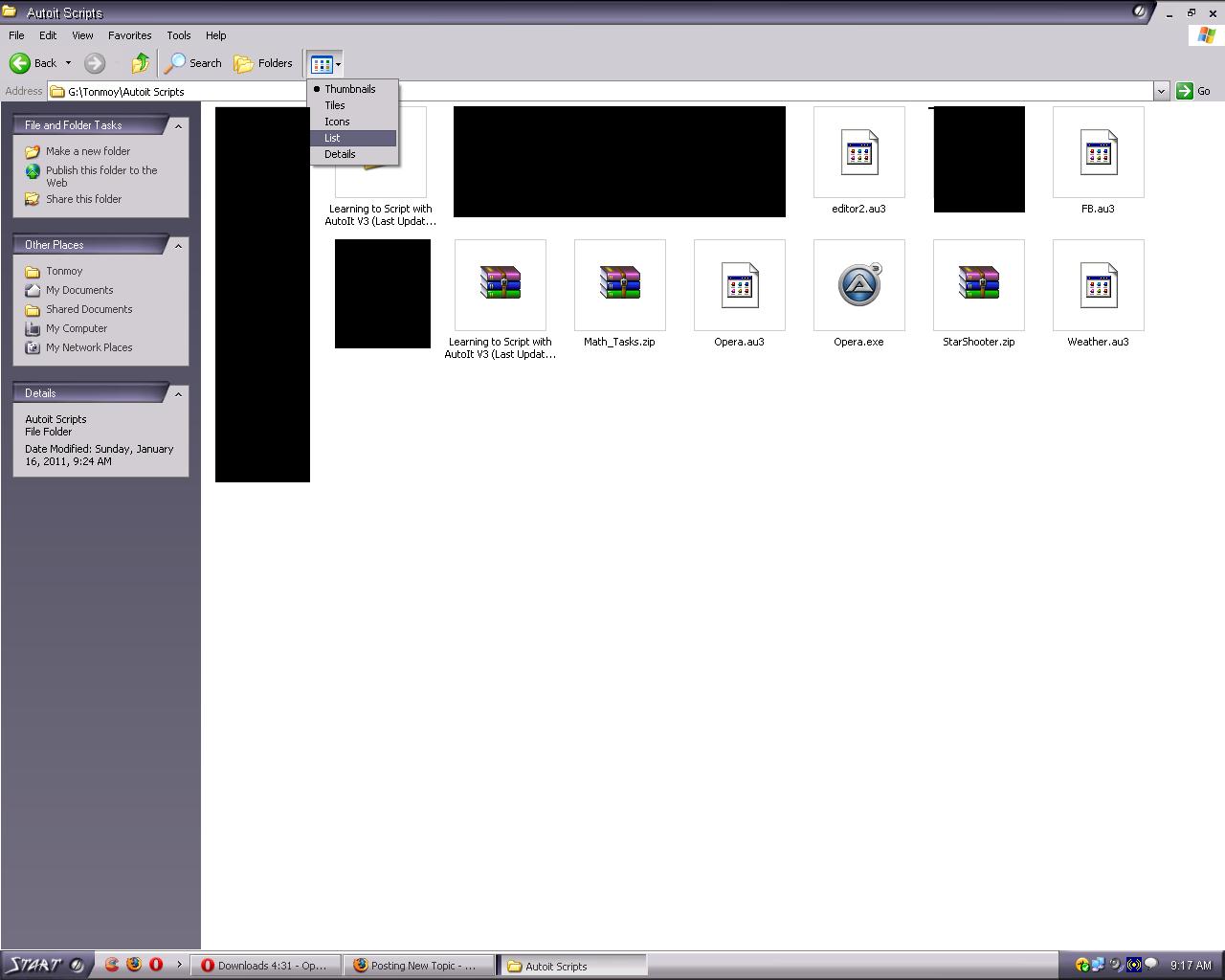Select the Opera.exe file icon
The height and width of the screenshot is (980, 1225).
click(x=858, y=285)
